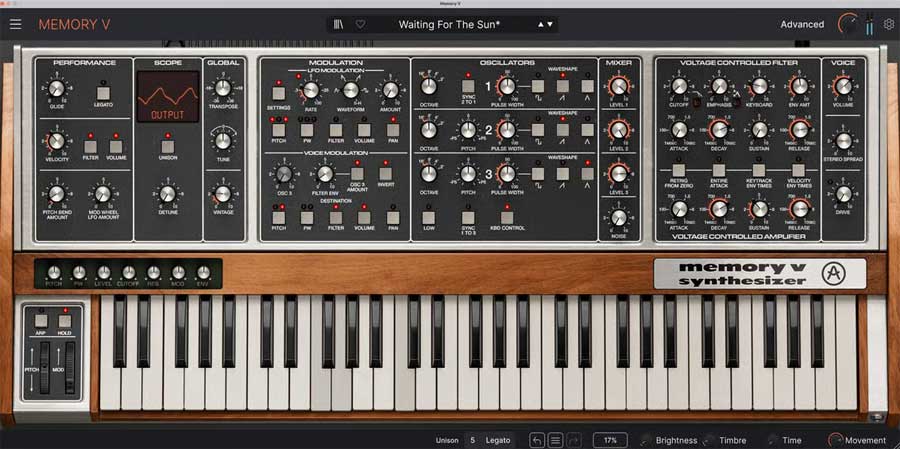Select oscillator 1 square waveshape button

pos(538,86)
